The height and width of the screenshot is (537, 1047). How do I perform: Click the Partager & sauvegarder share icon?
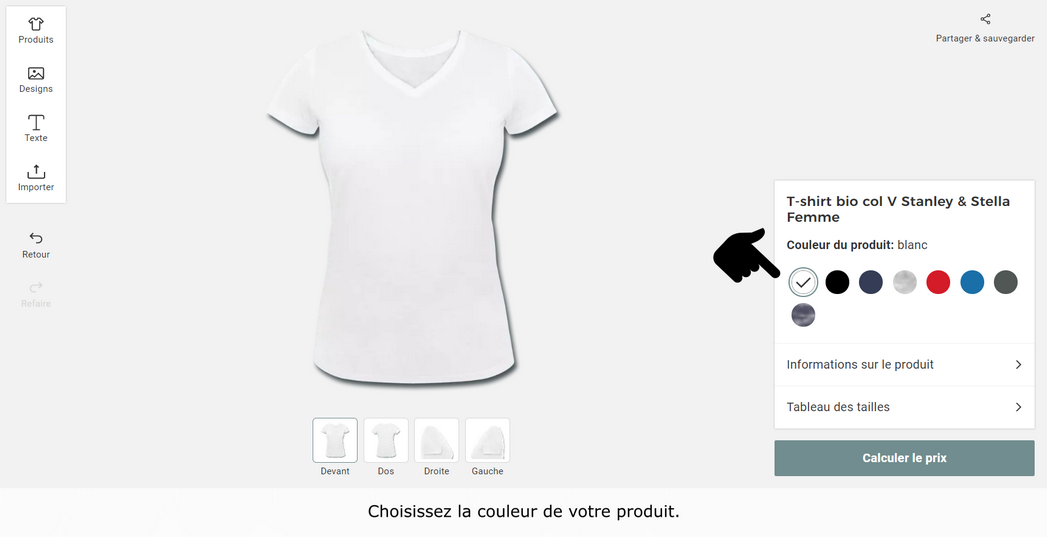coord(986,19)
